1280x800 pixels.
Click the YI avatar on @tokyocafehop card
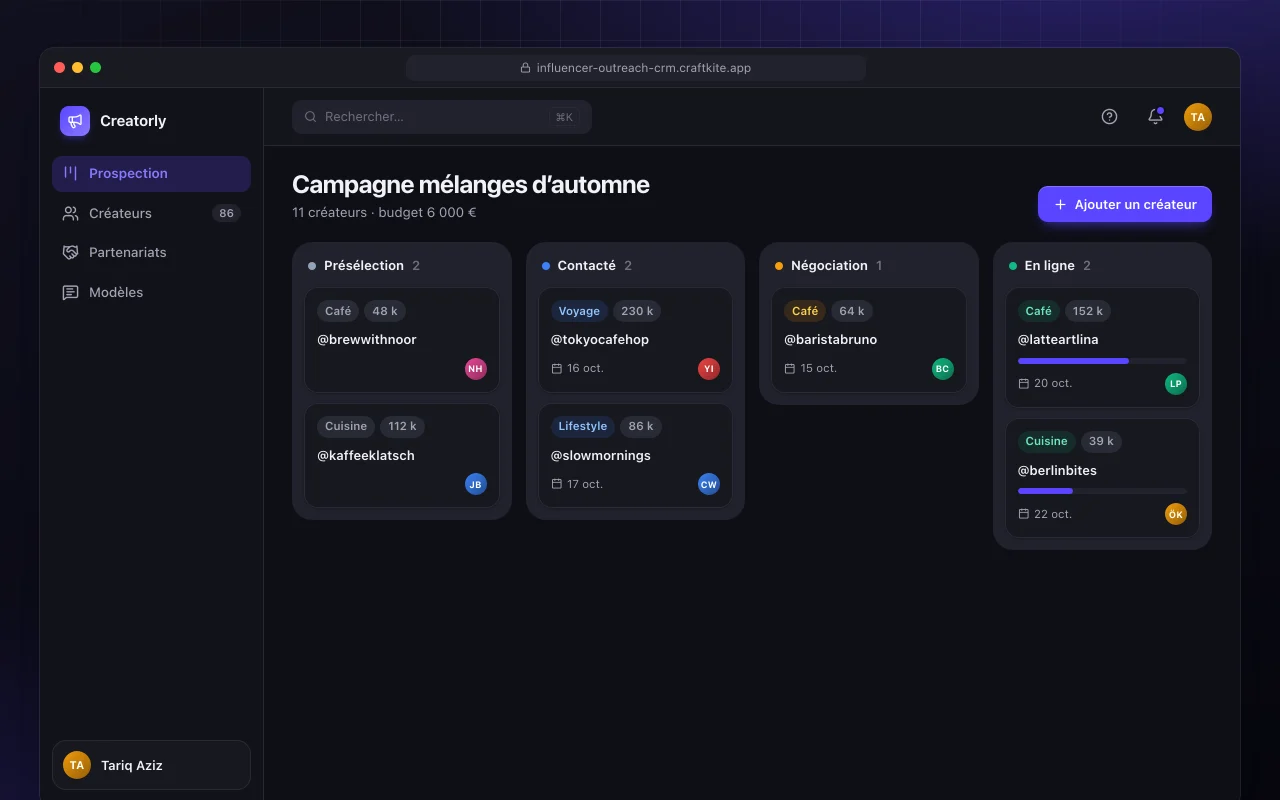pos(709,369)
